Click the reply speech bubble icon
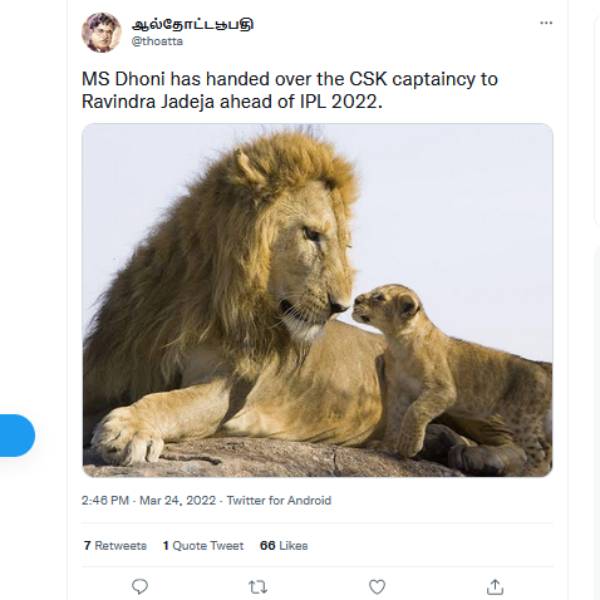Viewport: 600px width, 600px height. (x=140, y=586)
